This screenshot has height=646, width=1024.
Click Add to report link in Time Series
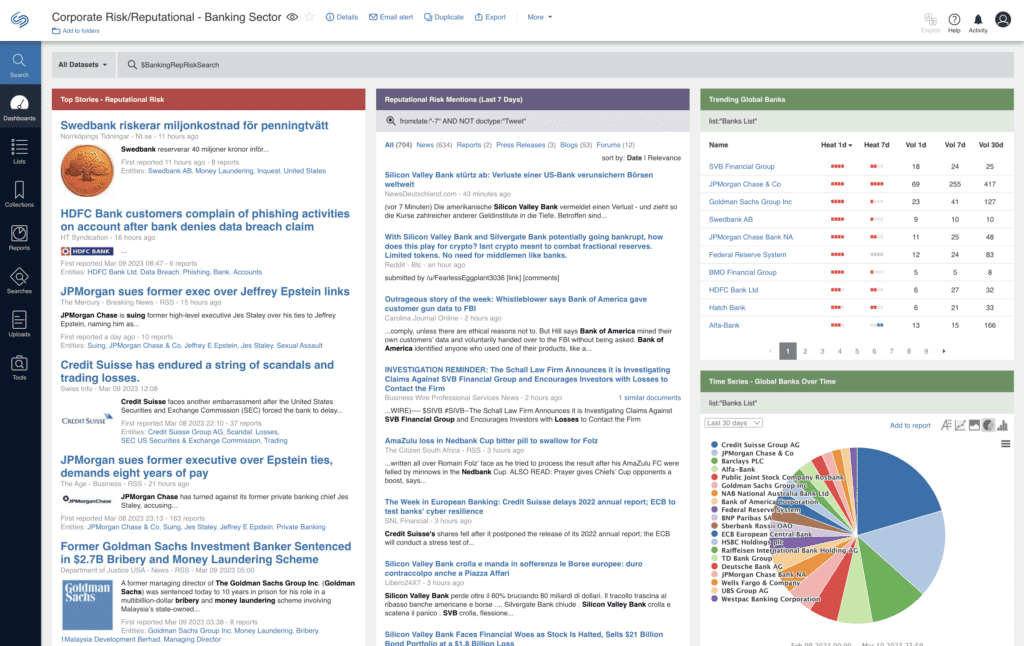[910, 425]
